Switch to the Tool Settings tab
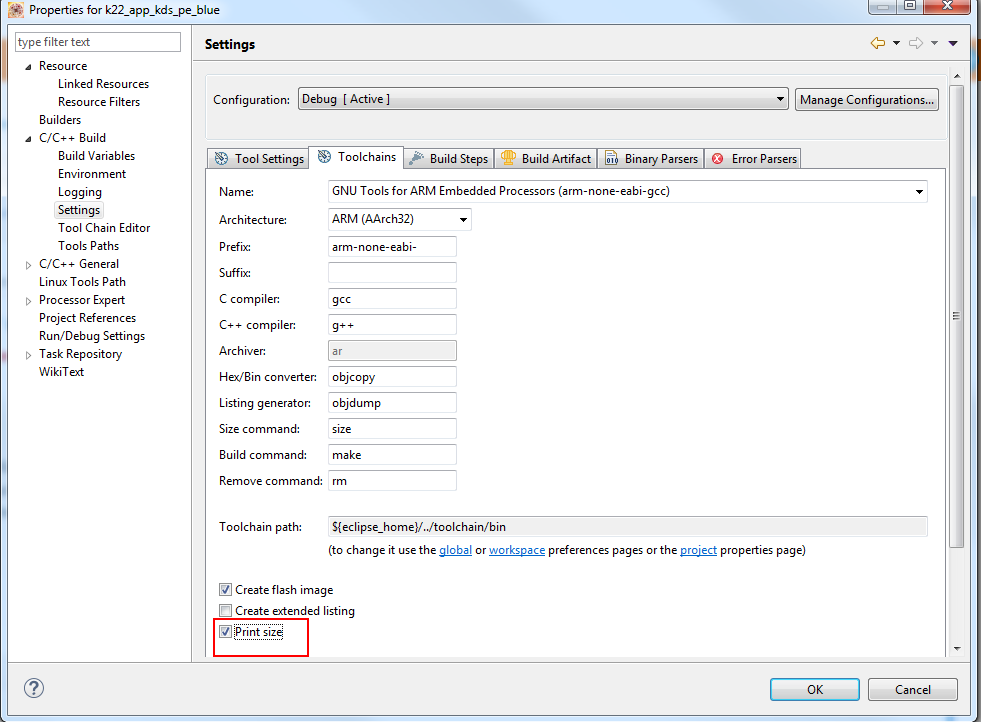 tap(258, 158)
